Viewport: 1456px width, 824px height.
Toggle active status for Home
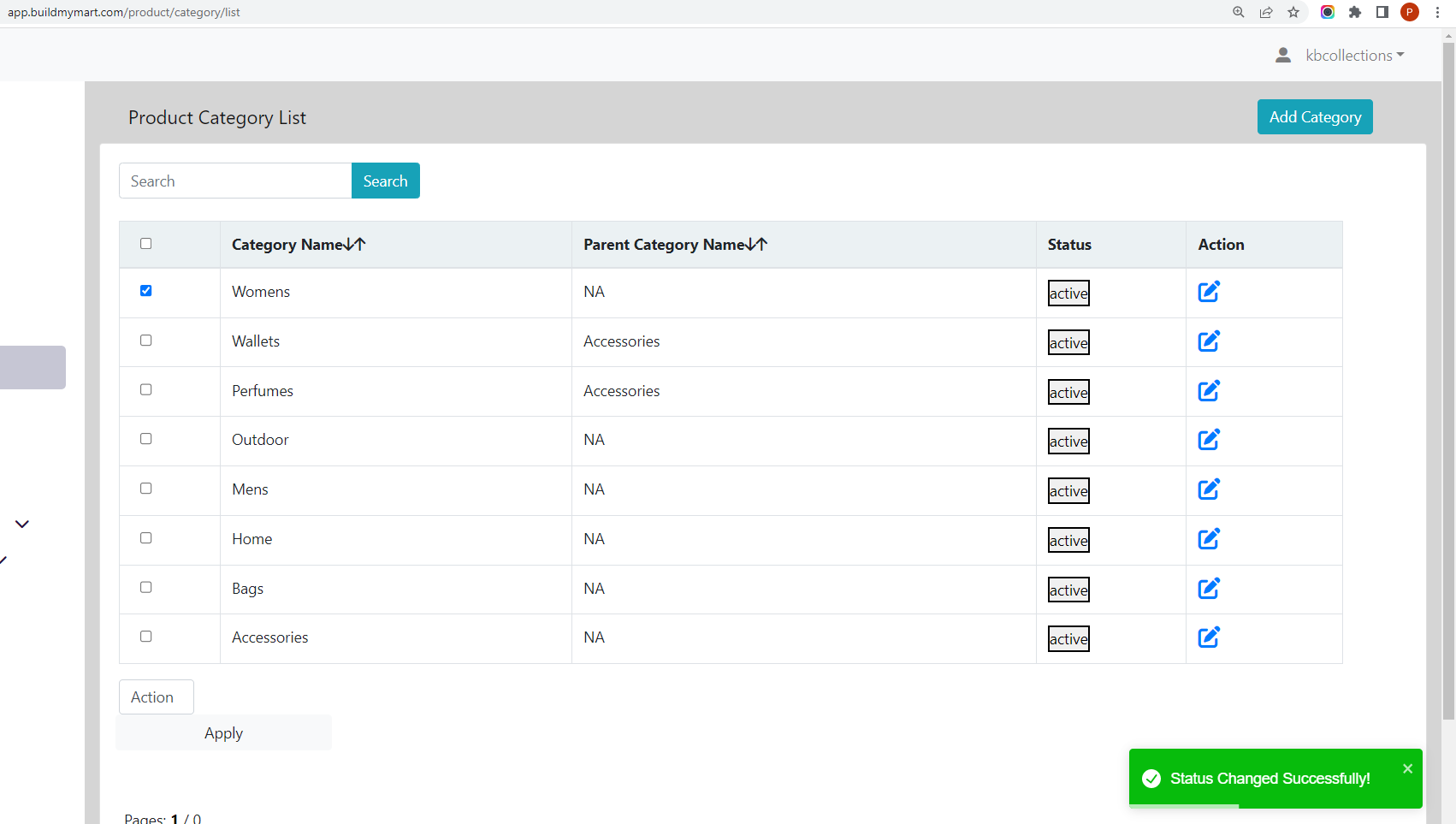1068,541
